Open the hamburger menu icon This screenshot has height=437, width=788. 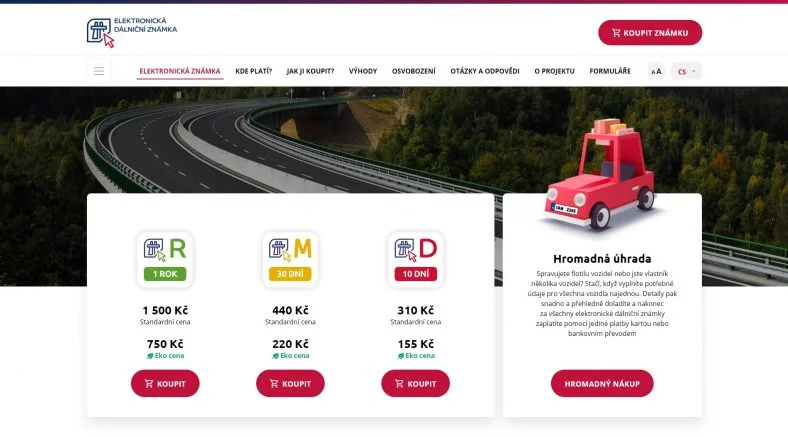point(99,71)
